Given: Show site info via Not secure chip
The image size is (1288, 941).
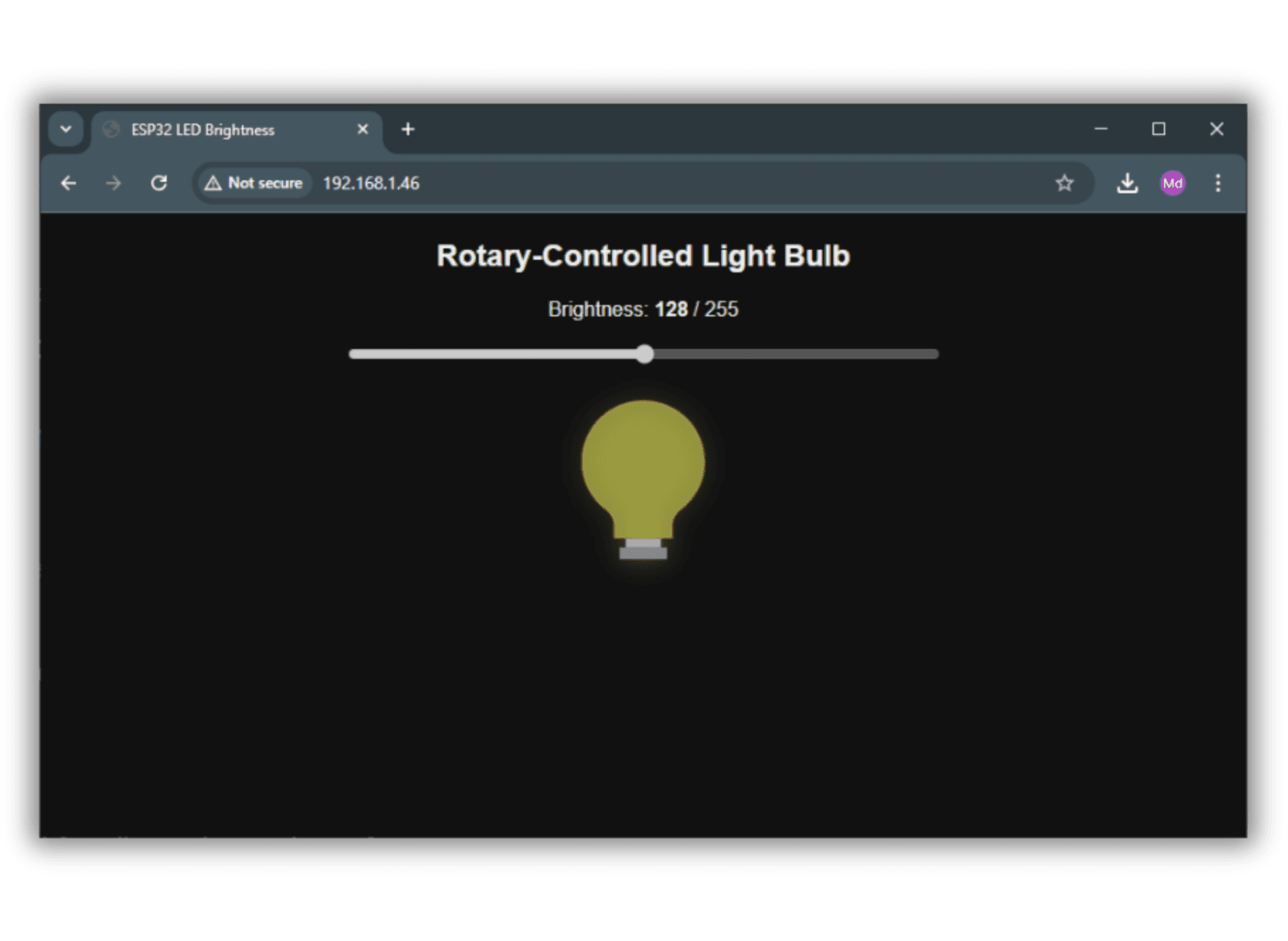Looking at the screenshot, I should tap(254, 183).
